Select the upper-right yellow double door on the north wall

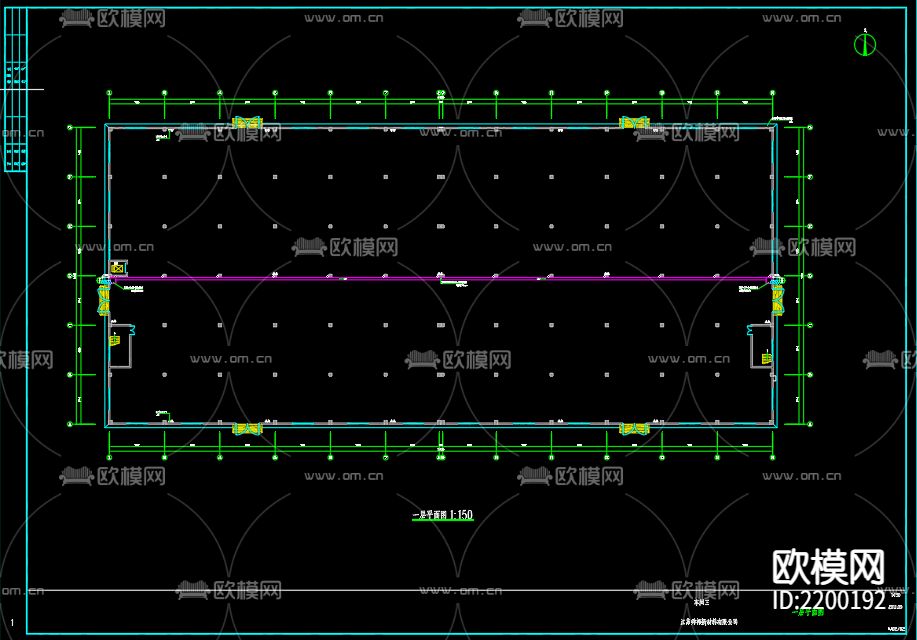coord(635,122)
